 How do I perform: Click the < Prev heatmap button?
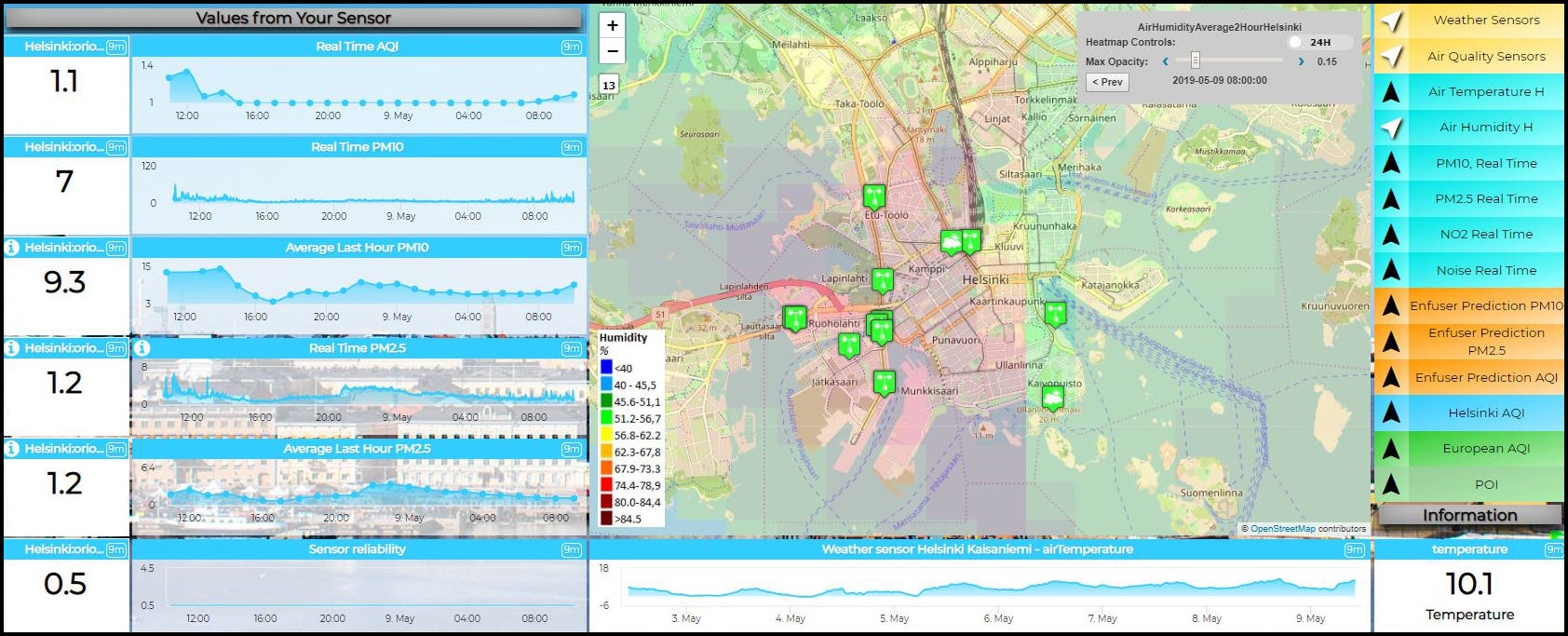(1107, 82)
